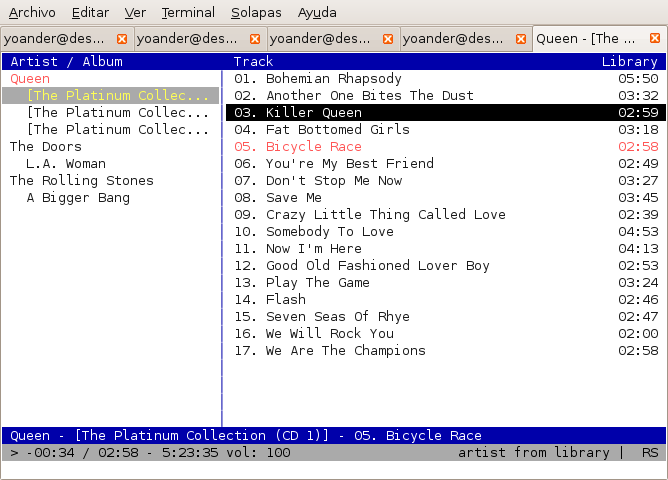668x480 pixels.
Task: Open the Solapas menu
Action: click(x=256, y=13)
